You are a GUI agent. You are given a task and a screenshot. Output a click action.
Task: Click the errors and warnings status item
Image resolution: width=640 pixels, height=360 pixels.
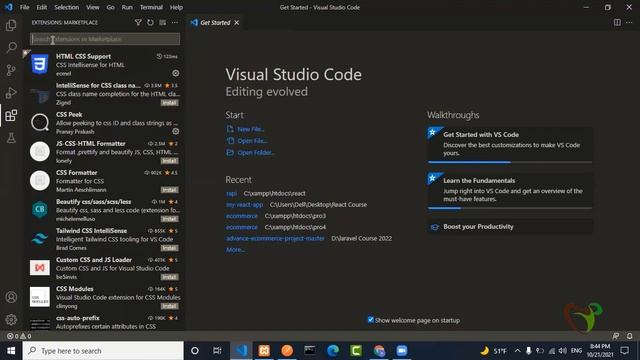19,336
